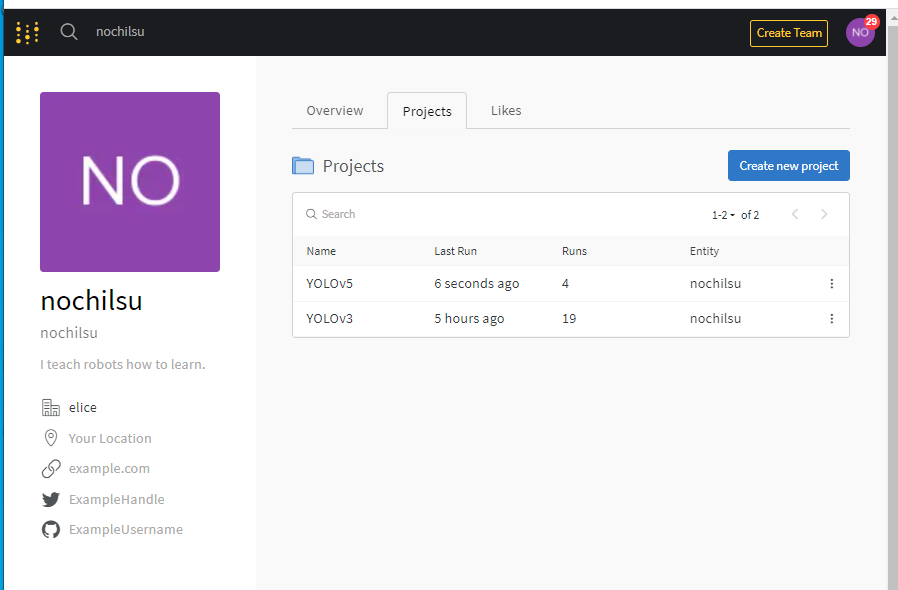Click the runs count 4 cell

tap(565, 284)
